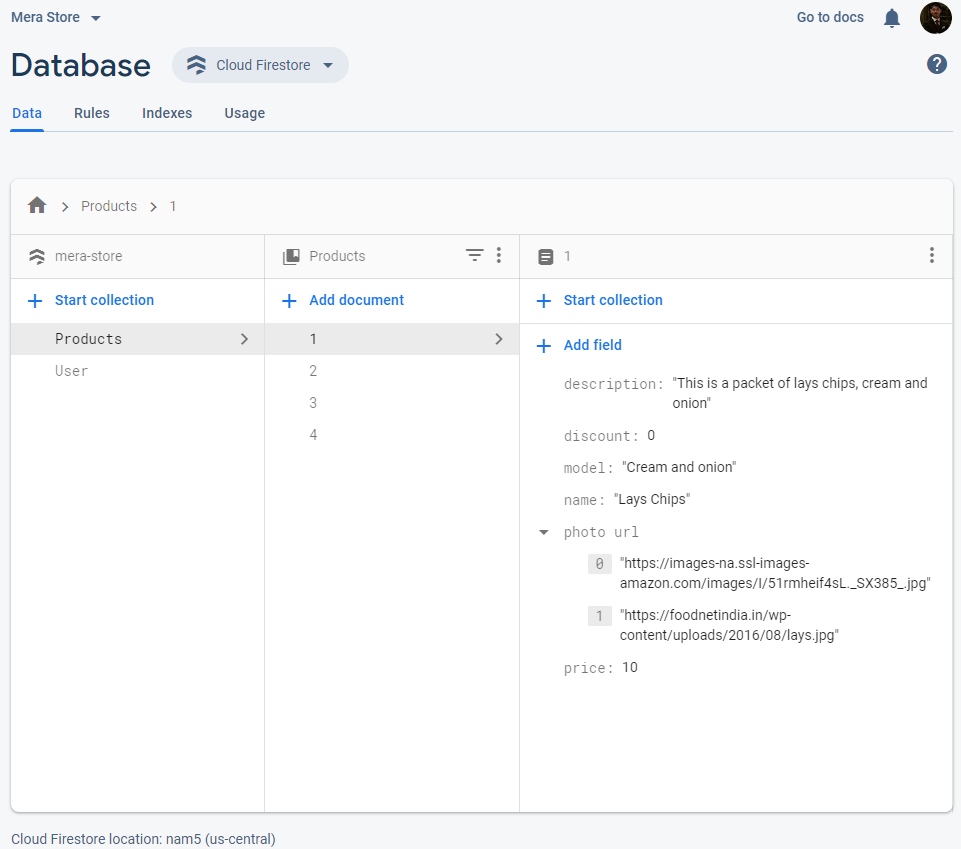Click plus icon for mera-store Start collection
Screen dimensions: 961x849
coord(35,300)
